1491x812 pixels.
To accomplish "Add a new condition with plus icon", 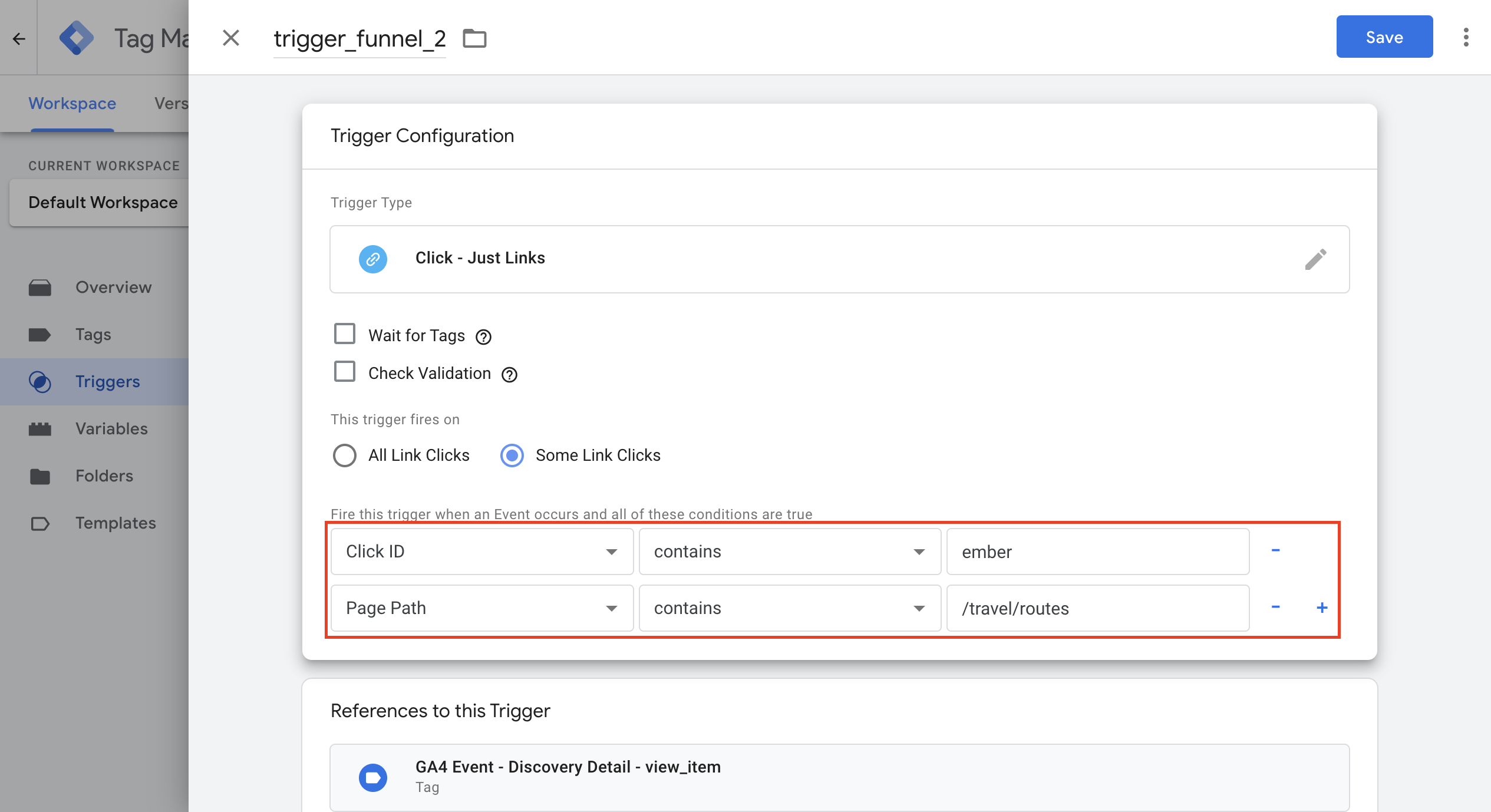I will pos(1322,608).
